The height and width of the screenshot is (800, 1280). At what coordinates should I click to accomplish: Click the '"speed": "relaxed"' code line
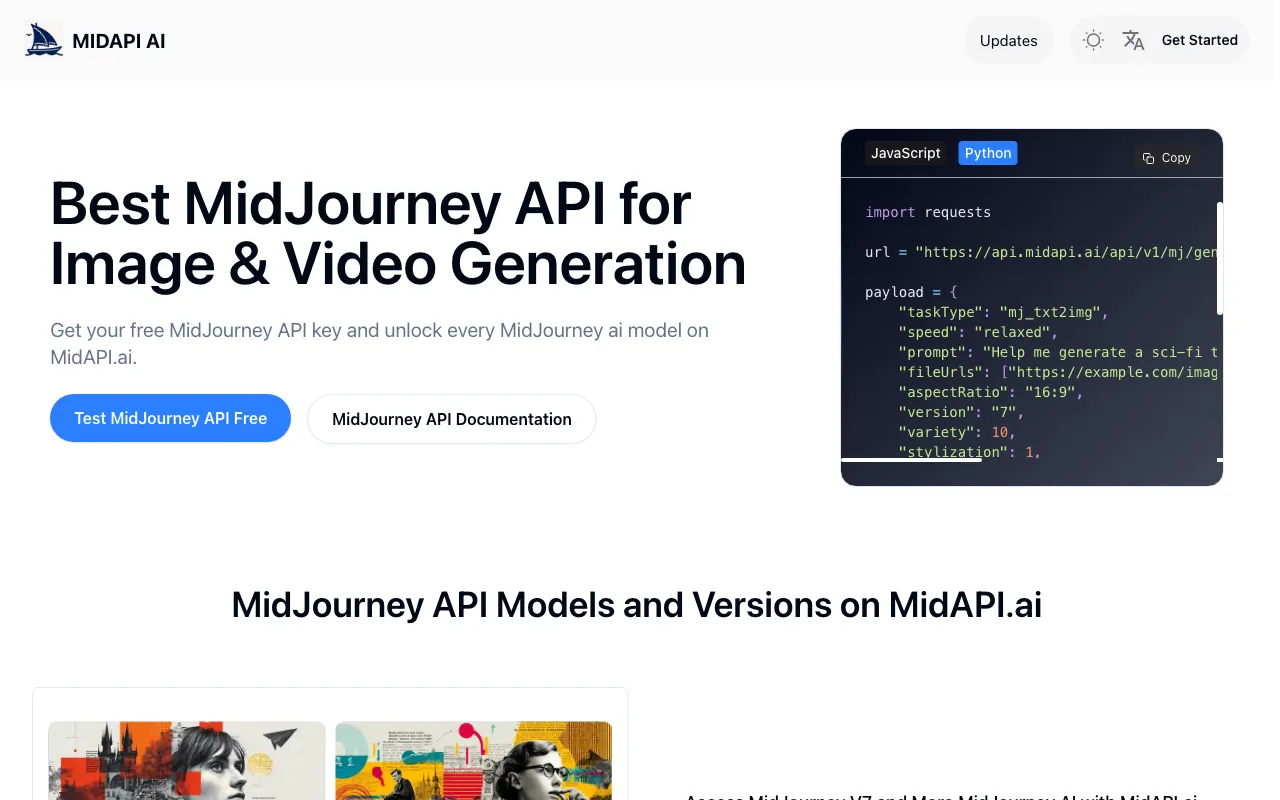point(978,332)
